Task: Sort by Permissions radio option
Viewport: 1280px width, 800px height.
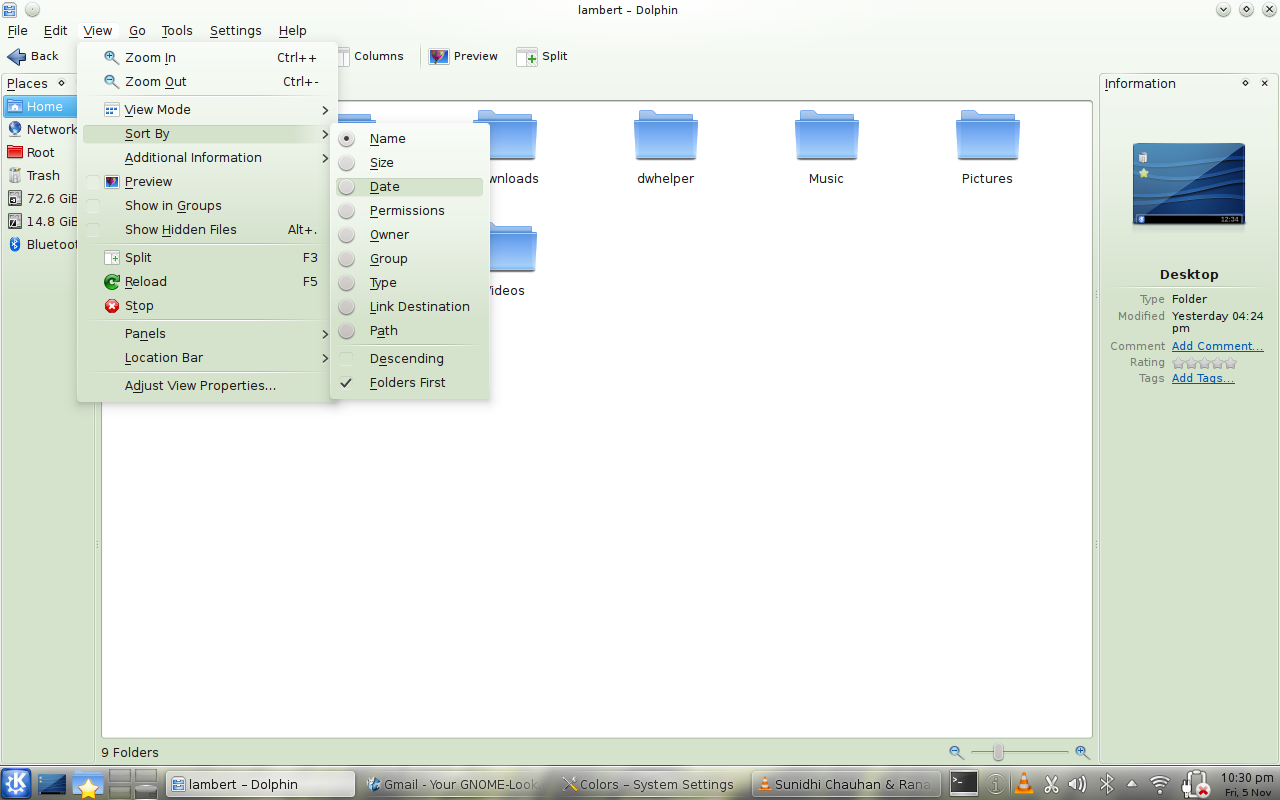Action: 410,211
